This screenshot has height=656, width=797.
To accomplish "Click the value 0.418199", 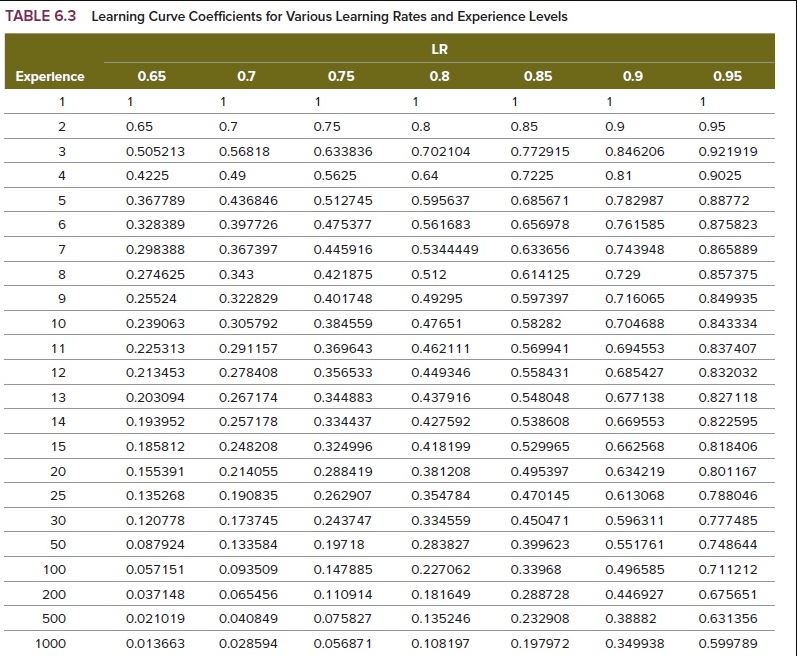I will tap(441, 447).
